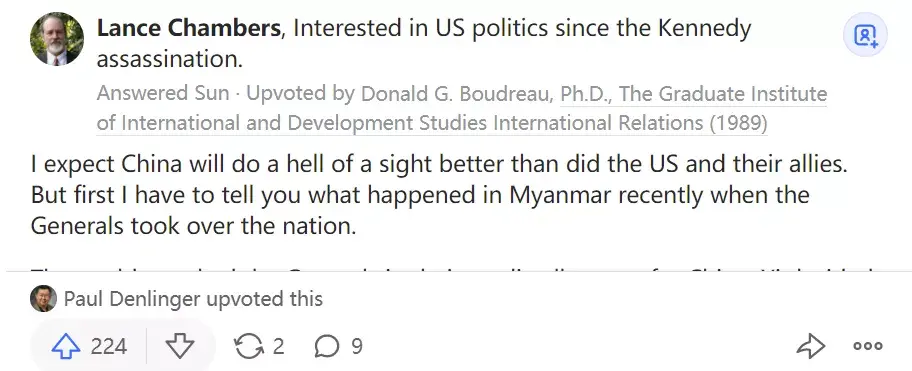Screen dimensions: 912x371
Task: Click the 'Answered Sun' timestamp
Action: click(163, 94)
